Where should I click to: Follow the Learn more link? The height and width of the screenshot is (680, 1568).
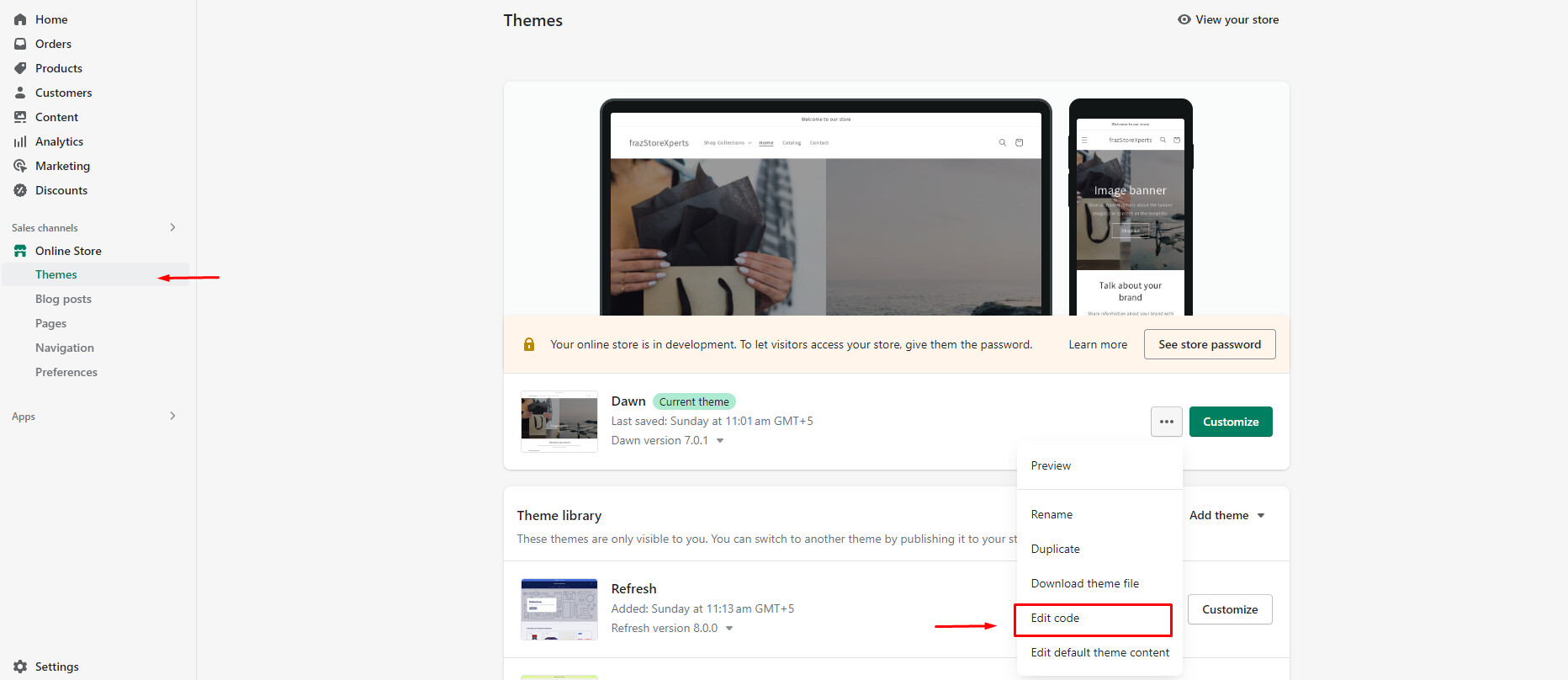tap(1098, 344)
